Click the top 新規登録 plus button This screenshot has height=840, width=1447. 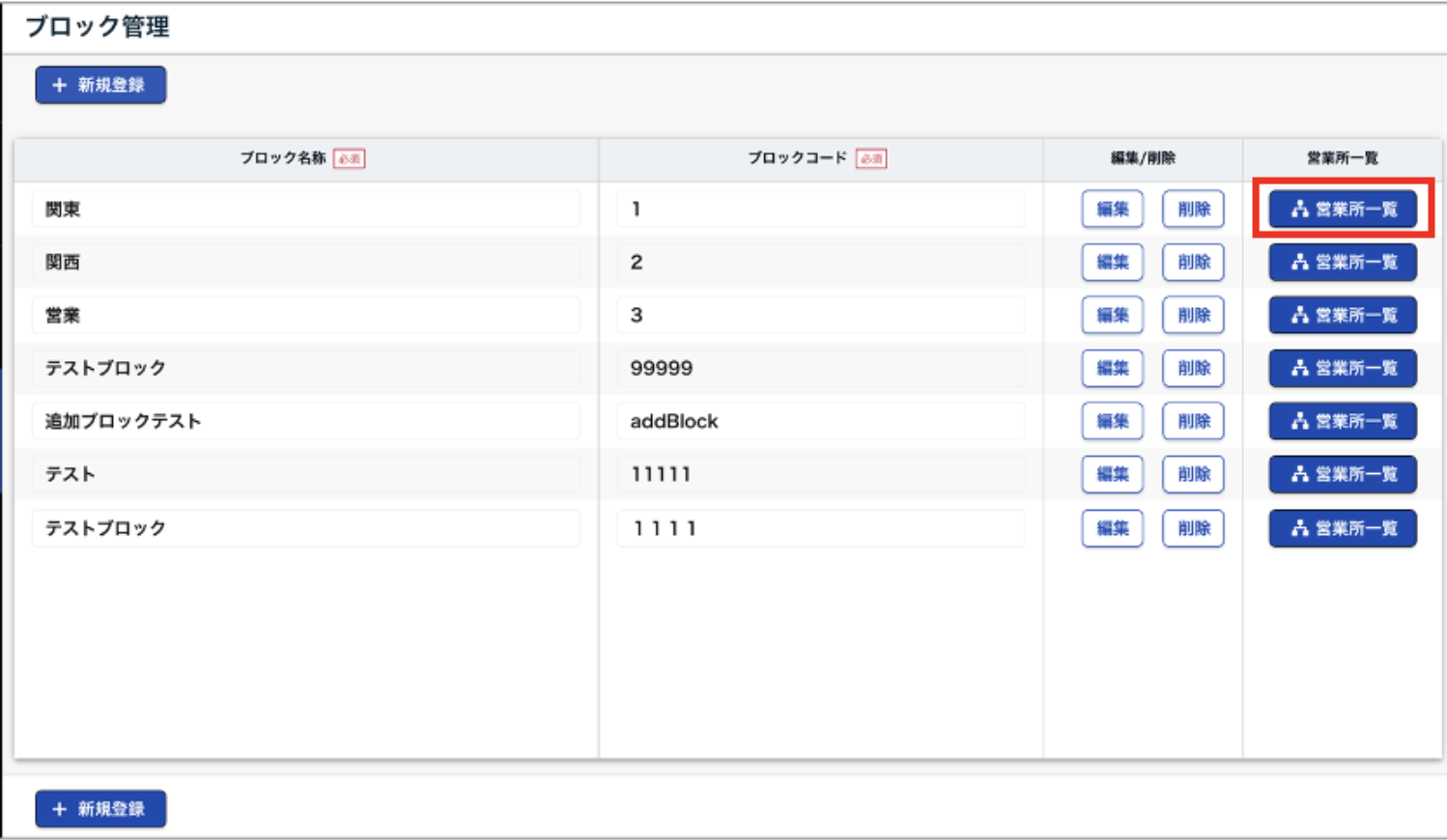coord(100,85)
